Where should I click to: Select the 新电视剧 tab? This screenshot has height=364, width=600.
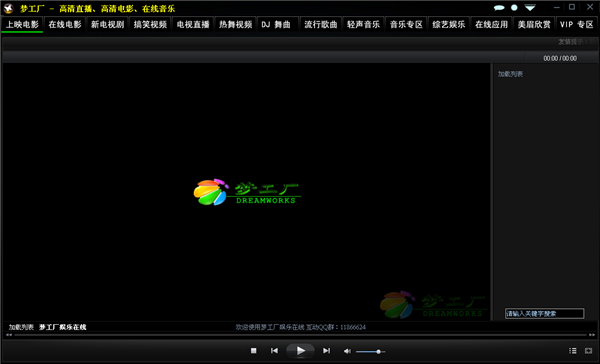pos(108,24)
